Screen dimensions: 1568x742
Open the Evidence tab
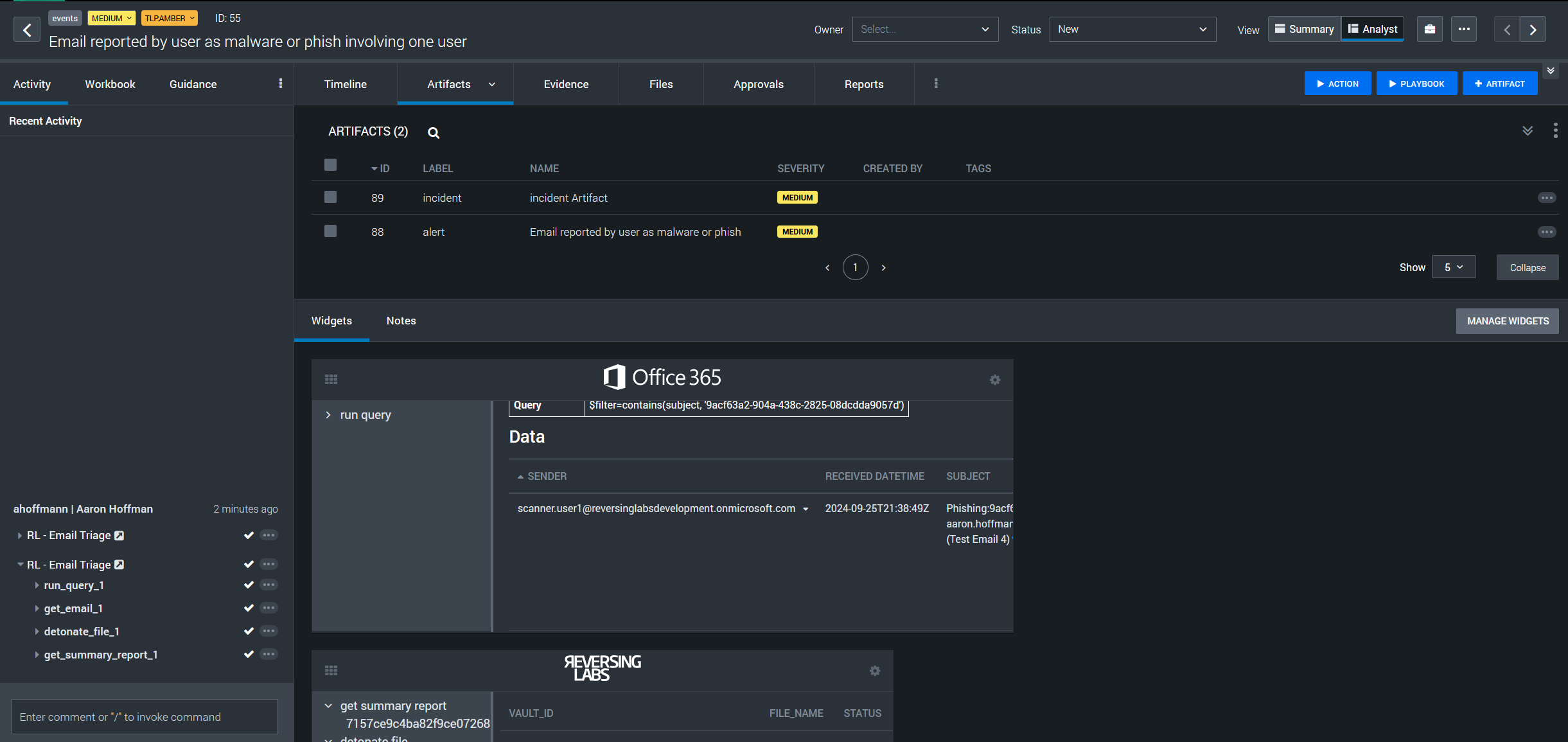click(x=566, y=84)
